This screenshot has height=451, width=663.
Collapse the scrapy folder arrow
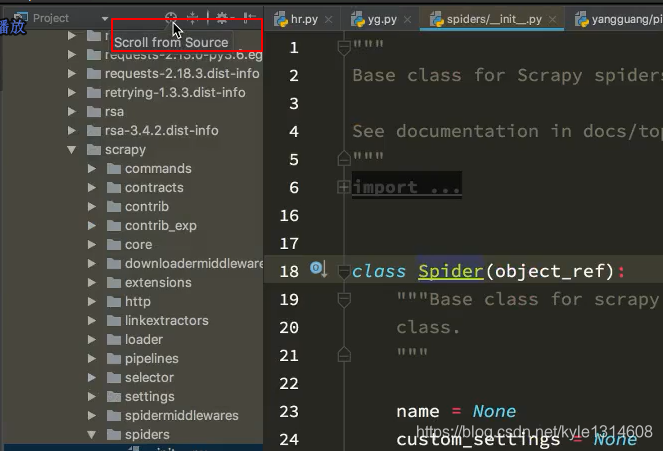[72, 150]
